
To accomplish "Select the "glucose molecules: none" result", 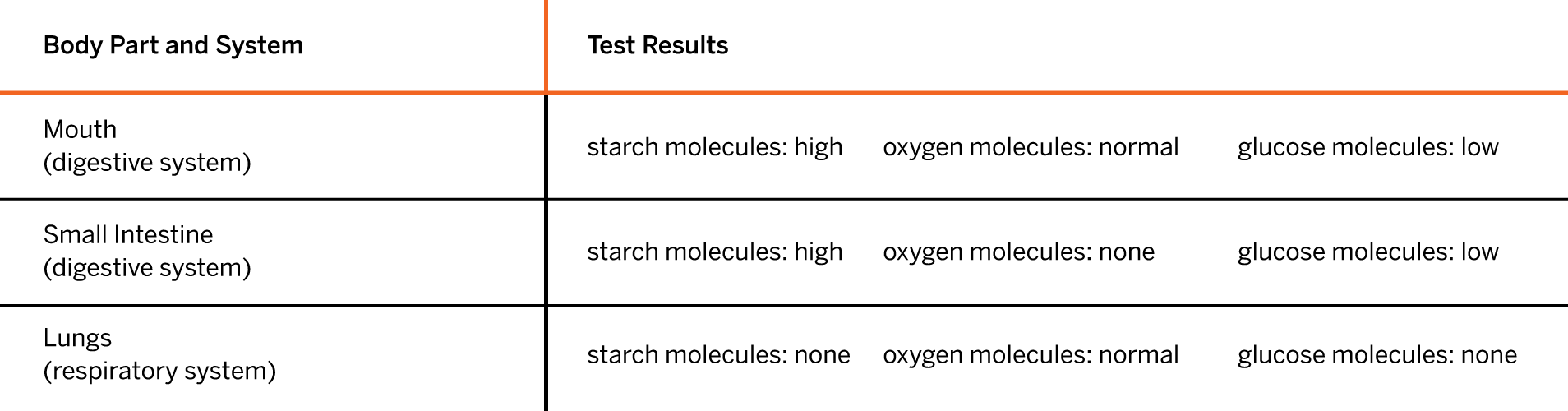I will [x=1377, y=355].
